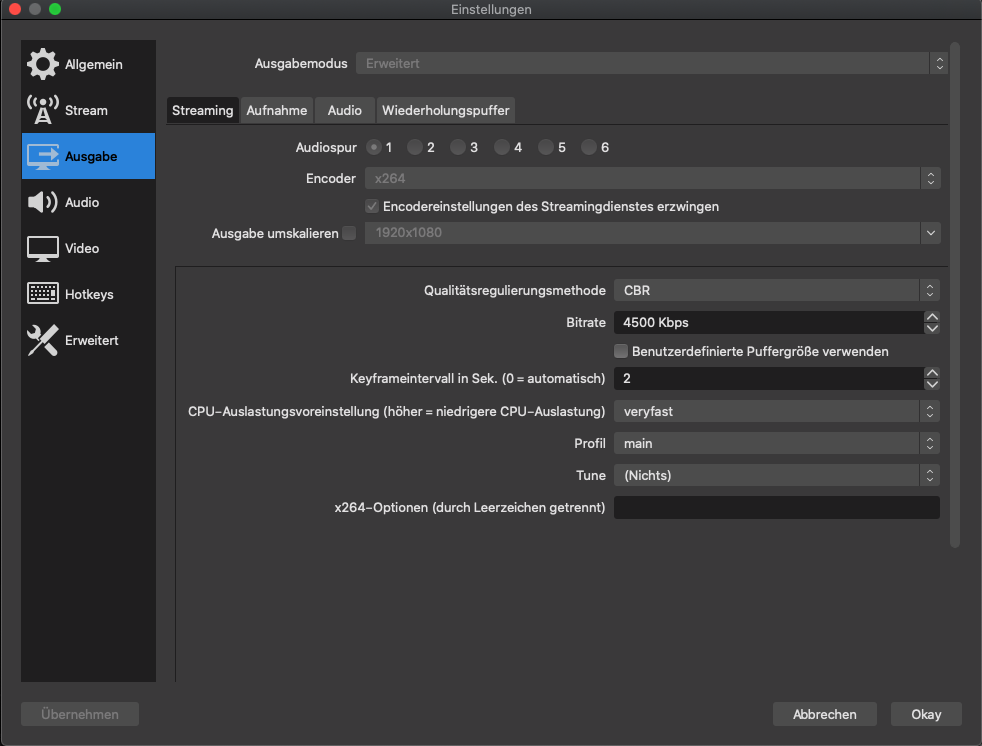Click the Okay button
Viewport: 982px width, 746px height.
tap(926, 714)
